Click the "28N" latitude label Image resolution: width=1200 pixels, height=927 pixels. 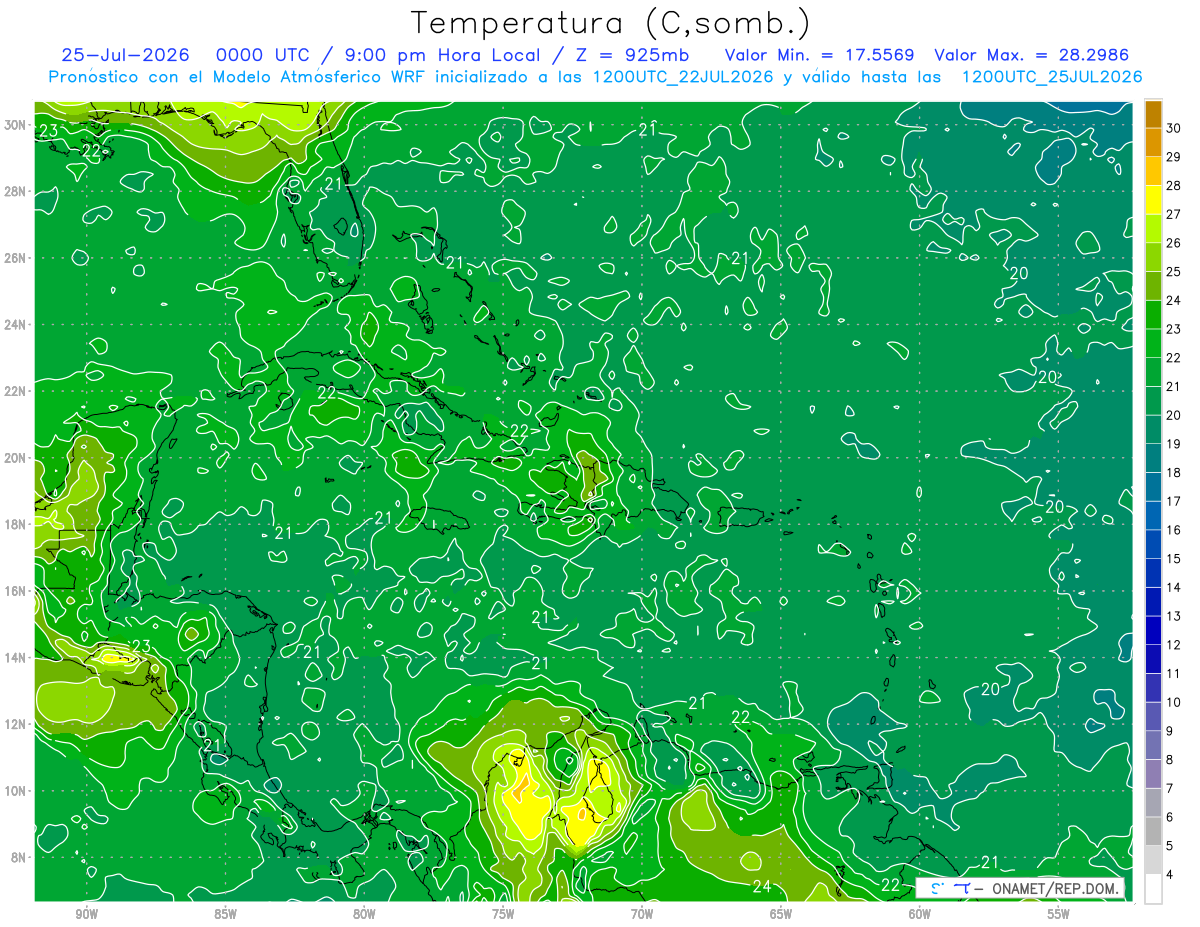click(x=16, y=191)
